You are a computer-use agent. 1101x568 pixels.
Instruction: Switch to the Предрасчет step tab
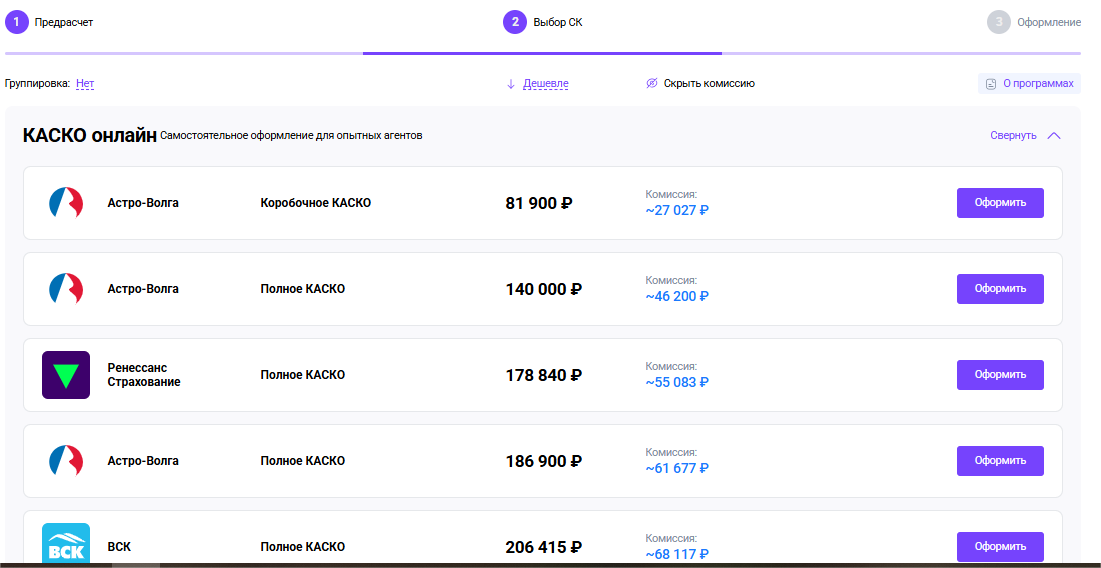(x=64, y=22)
